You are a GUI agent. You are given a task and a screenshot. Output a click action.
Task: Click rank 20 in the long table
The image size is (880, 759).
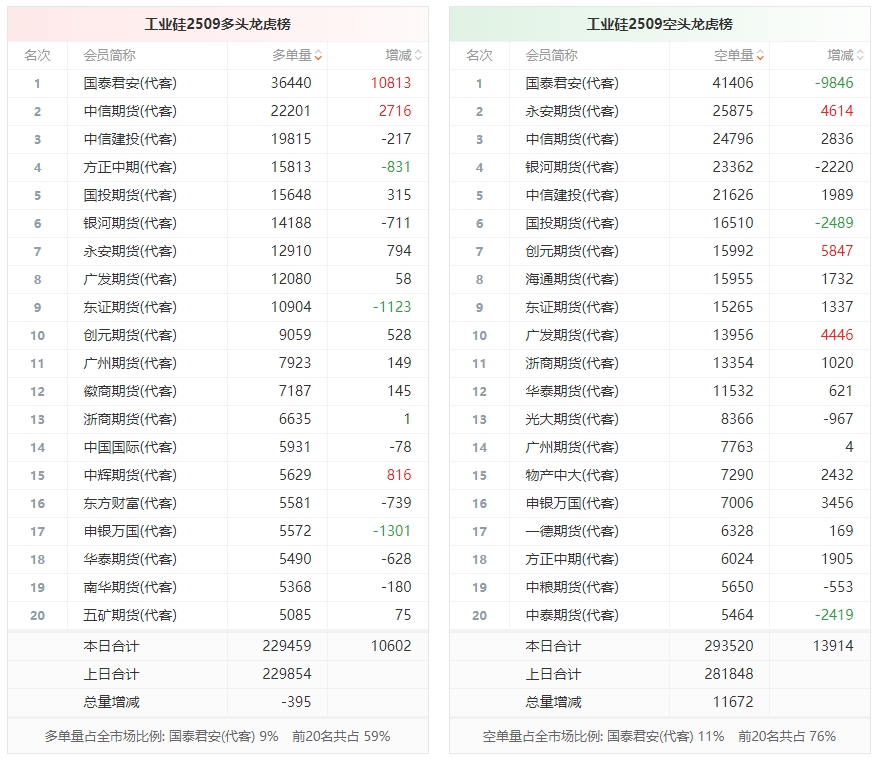coord(38,616)
